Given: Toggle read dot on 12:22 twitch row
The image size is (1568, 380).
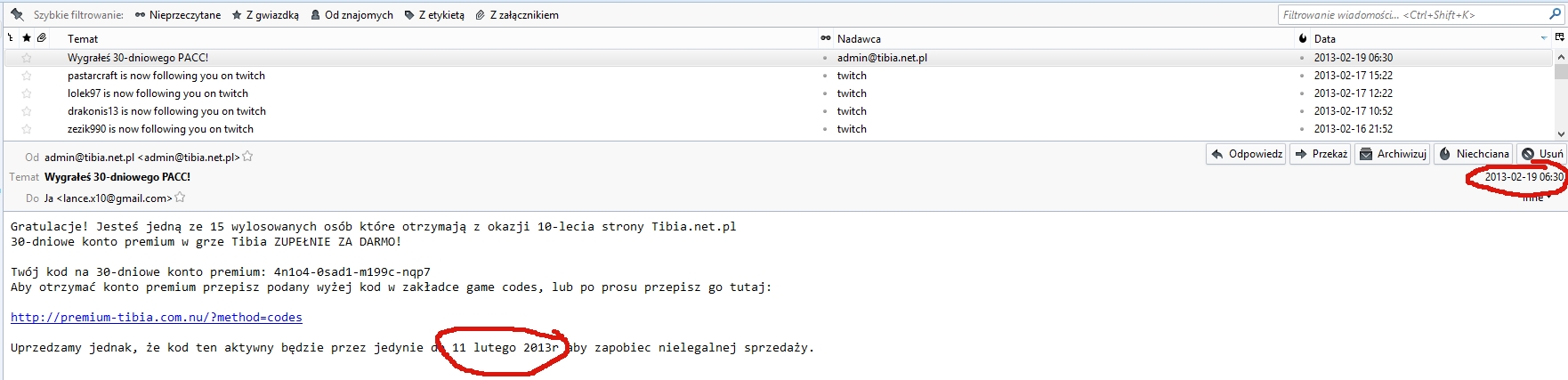Looking at the screenshot, I should pos(825,93).
